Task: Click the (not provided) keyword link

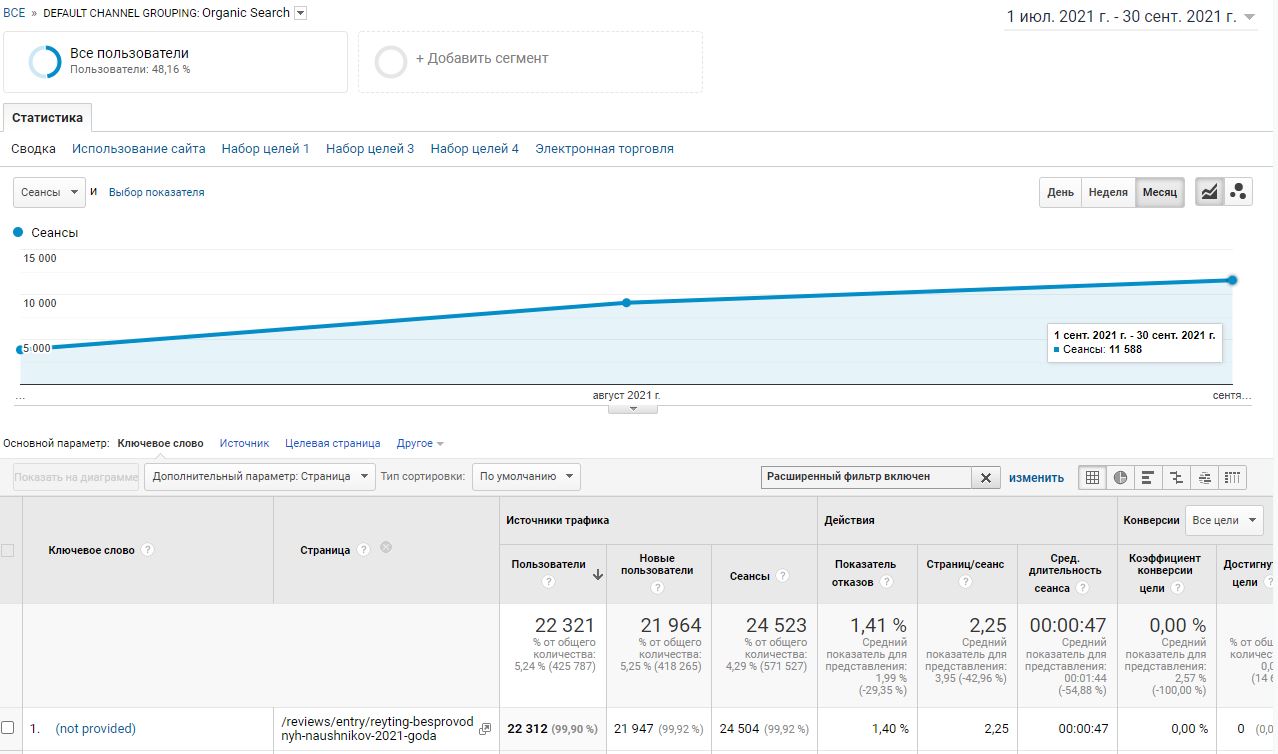Action: click(95, 729)
